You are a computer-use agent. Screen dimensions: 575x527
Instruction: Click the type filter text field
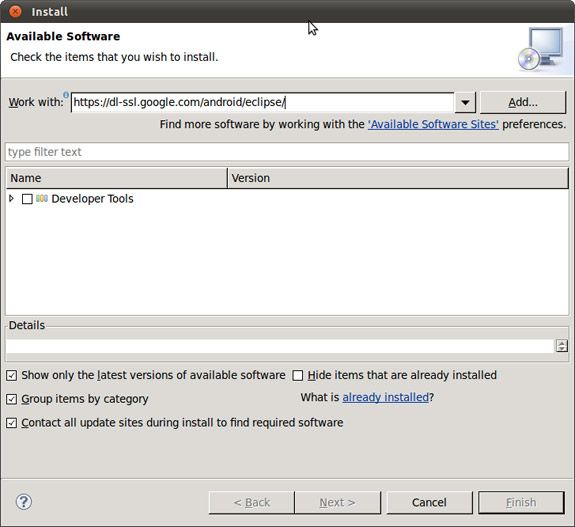point(287,152)
